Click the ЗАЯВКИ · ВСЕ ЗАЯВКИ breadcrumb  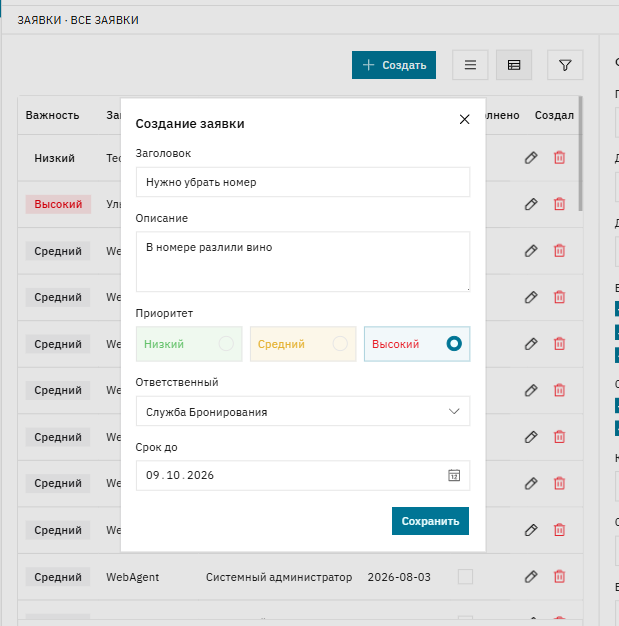pyautogui.click(x=78, y=20)
